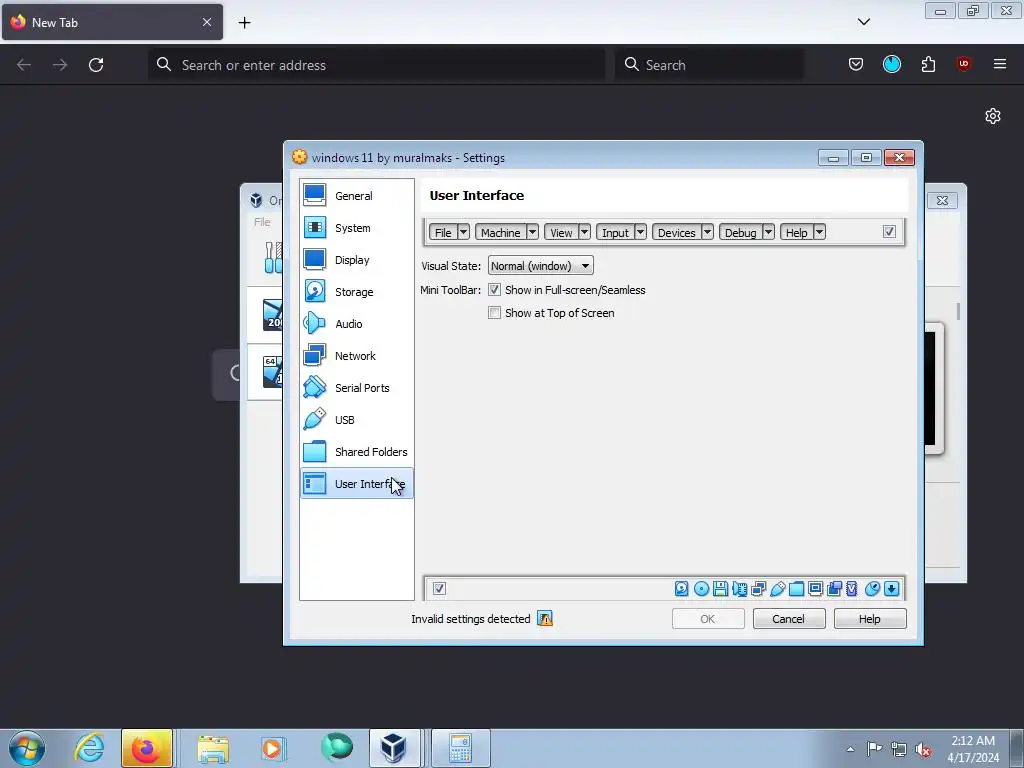Select the User Interface settings category
1024x768 pixels.
pos(357,483)
